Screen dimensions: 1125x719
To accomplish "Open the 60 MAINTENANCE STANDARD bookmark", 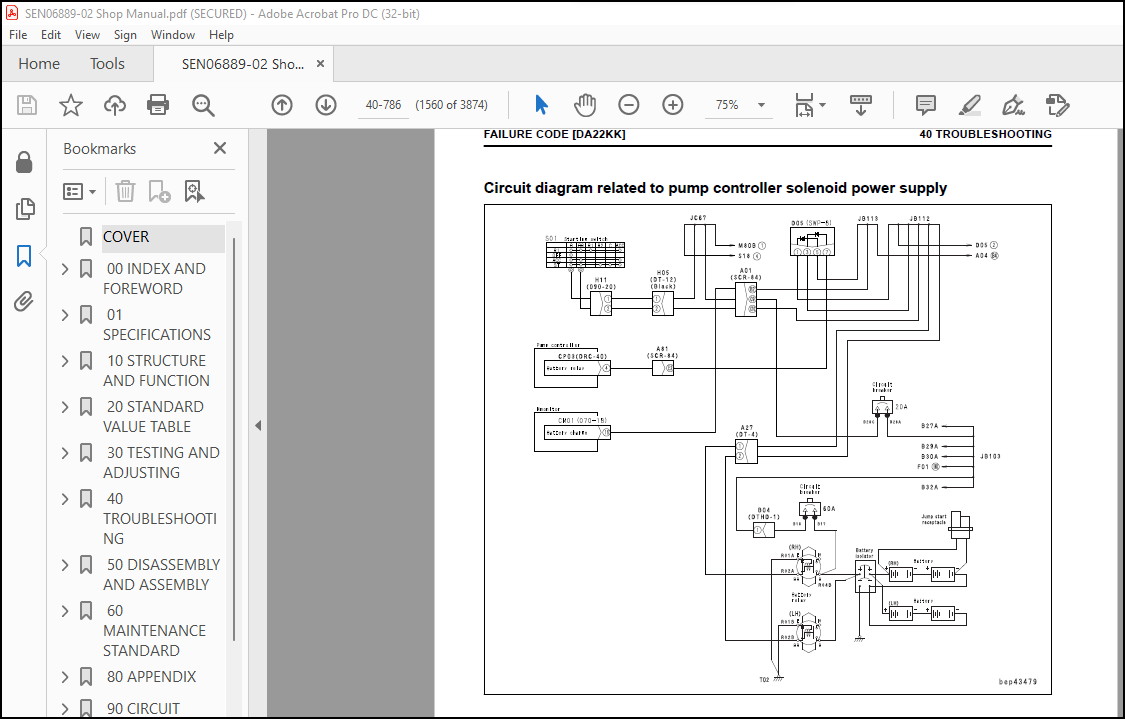I will pyautogui.click(x=154, y=631).
